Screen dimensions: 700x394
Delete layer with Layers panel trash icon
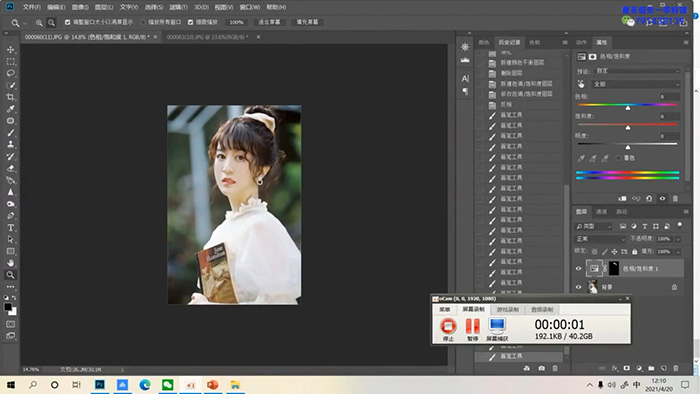pos(676,368)
